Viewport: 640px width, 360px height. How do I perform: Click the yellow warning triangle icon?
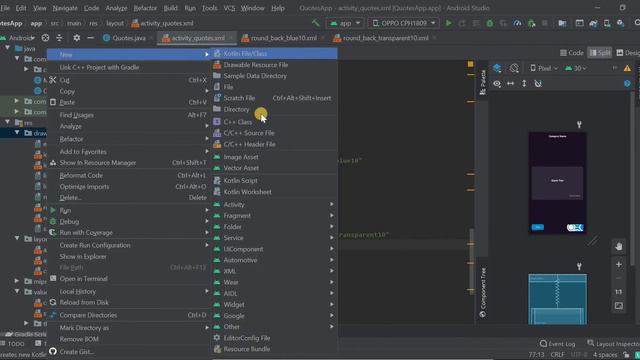point(627,68)
